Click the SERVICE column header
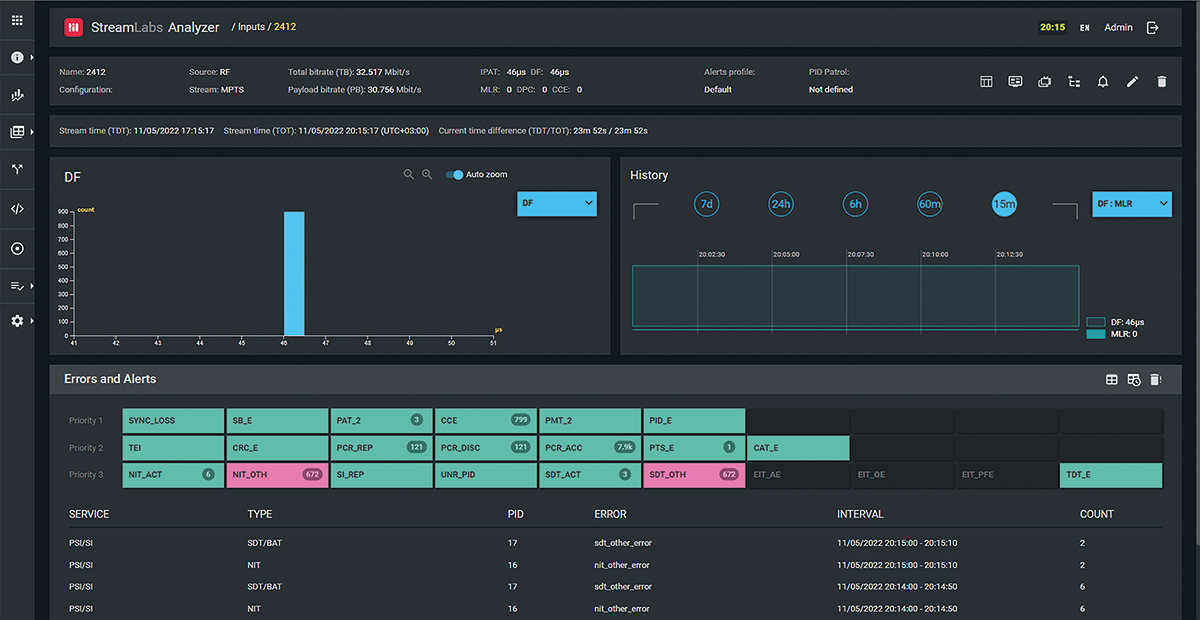 [89, 514]
